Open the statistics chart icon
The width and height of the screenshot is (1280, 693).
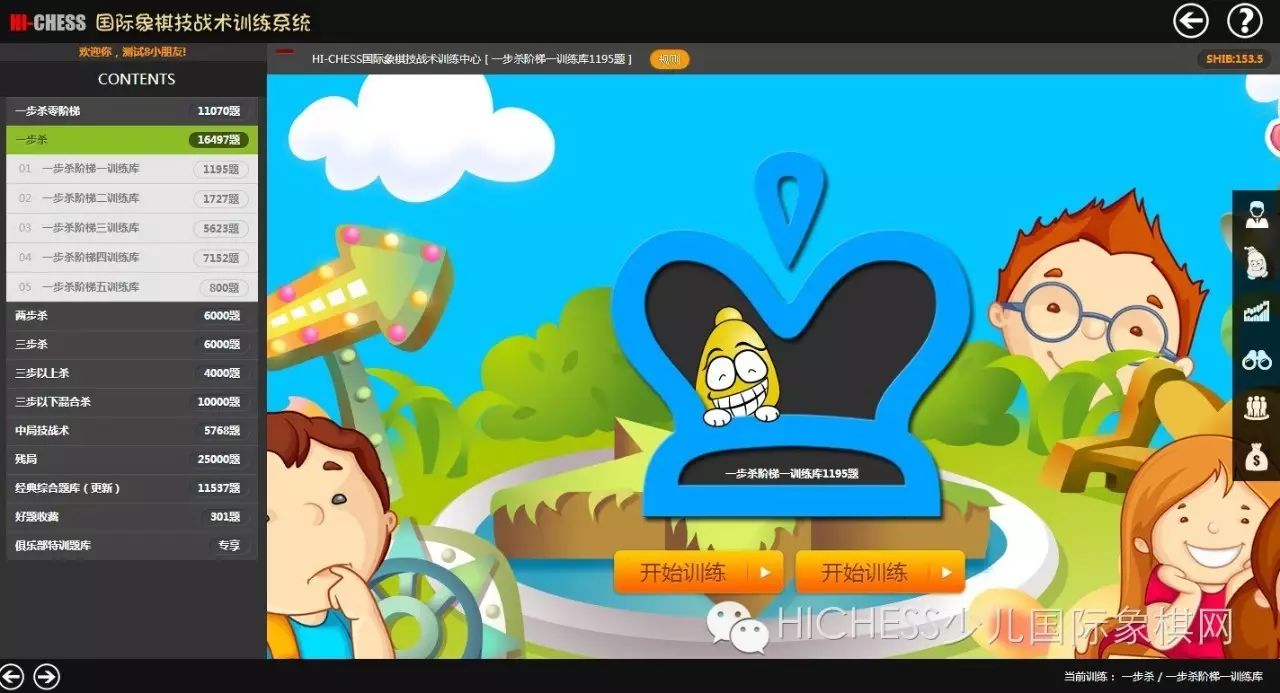pyautogui.click(x=1256, y=311)
